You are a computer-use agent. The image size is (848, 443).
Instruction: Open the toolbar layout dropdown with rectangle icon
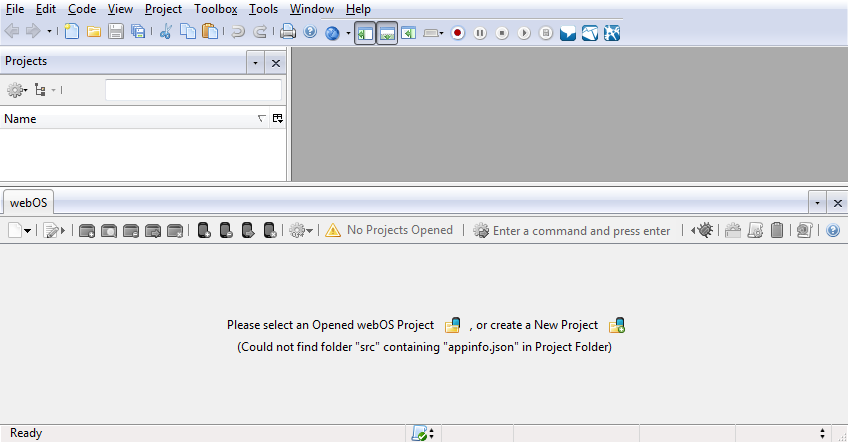tap(433, 33)
